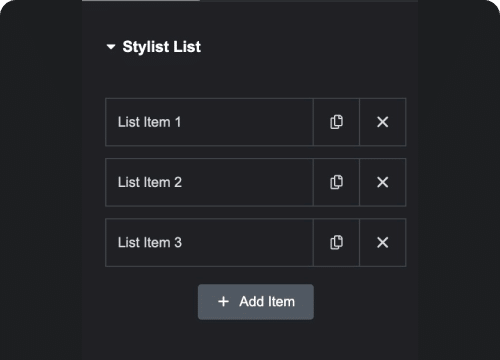Expand the List Item 3 row
Viewport: 500px width, 360px height.
coord(209,243)
